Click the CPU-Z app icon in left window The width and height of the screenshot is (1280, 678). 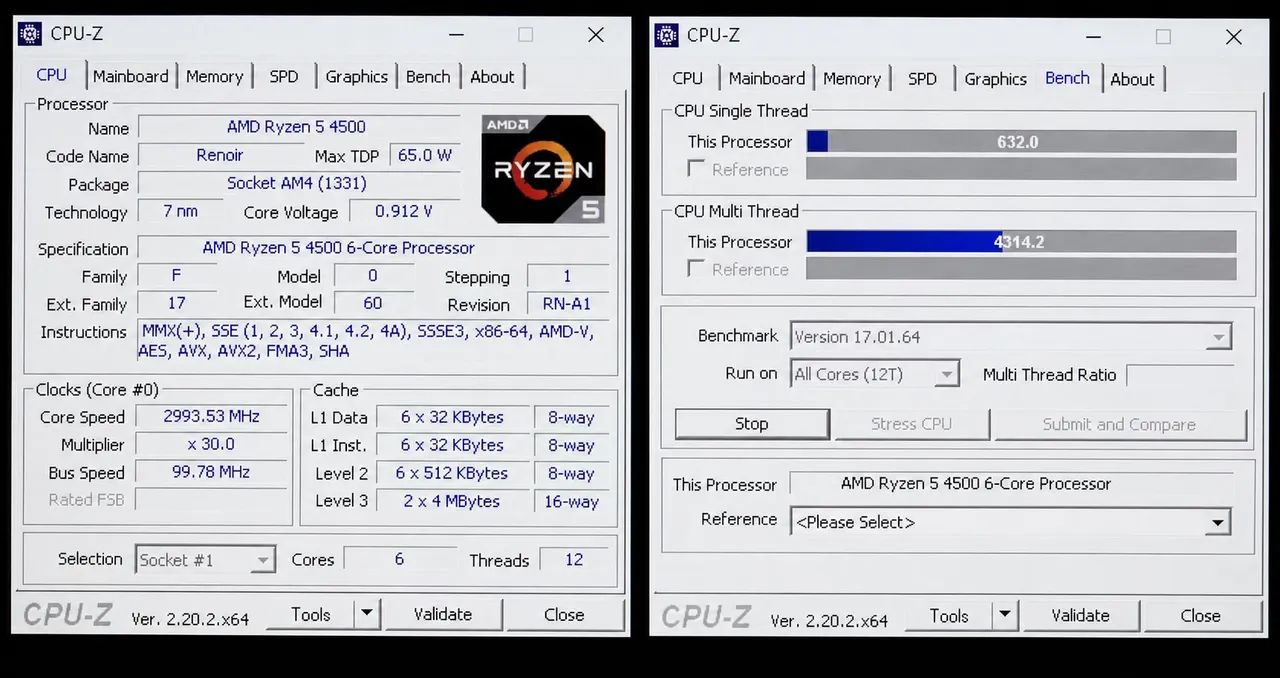pyautogui.click(x=30, y=34)
